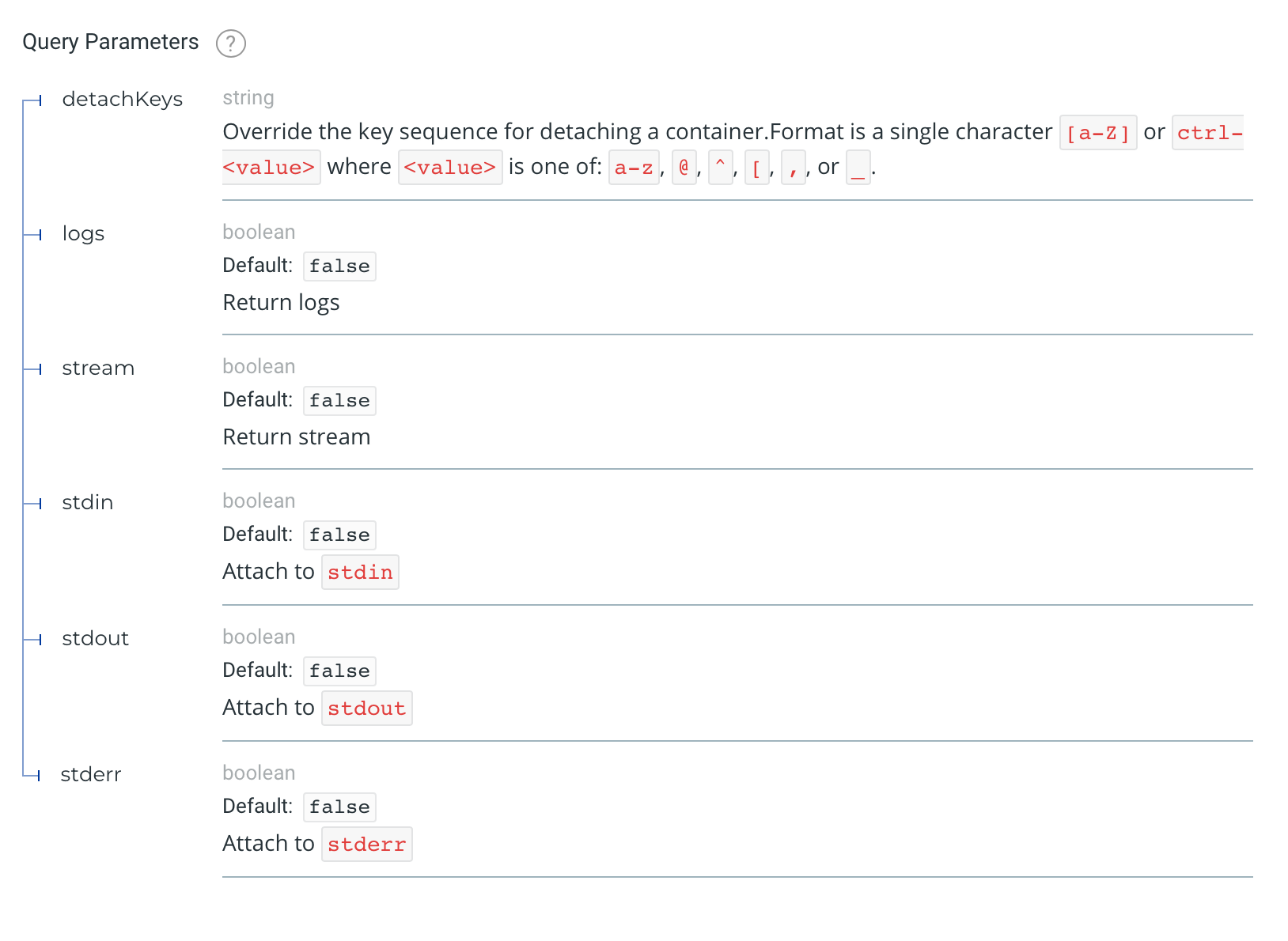Select the detachKeys parameter name

123,100
